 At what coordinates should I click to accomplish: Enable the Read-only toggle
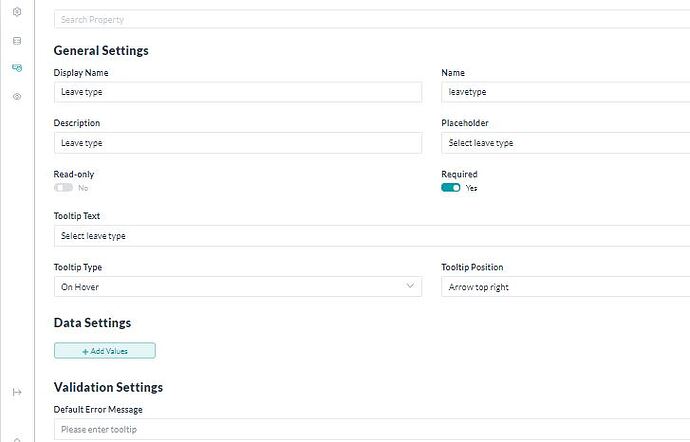(64, 187)
